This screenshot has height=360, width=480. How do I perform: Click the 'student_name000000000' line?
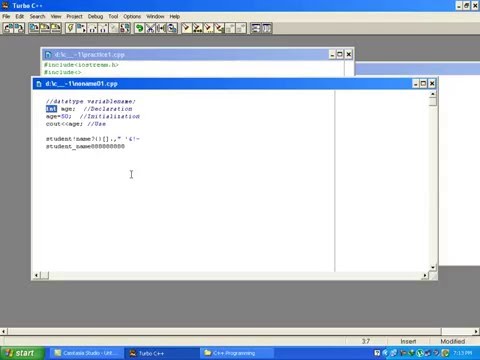pos(85,146)
